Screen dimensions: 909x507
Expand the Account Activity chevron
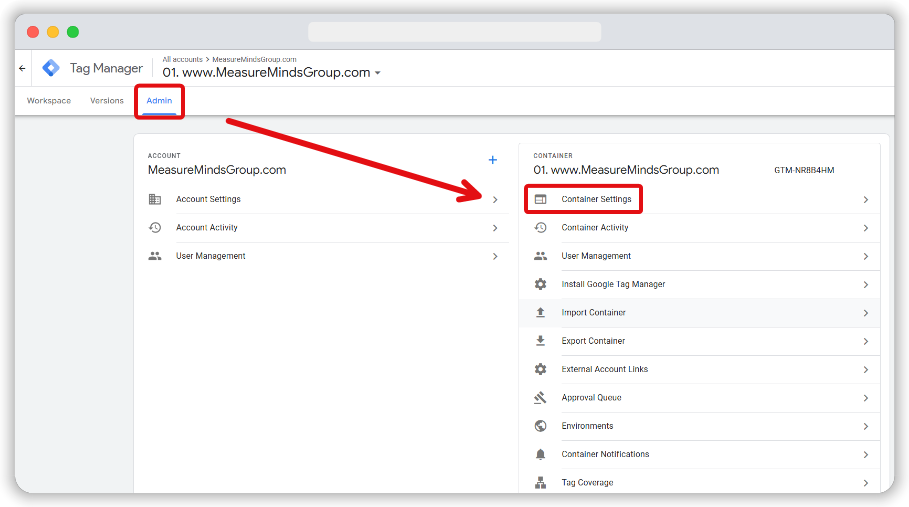495,228
